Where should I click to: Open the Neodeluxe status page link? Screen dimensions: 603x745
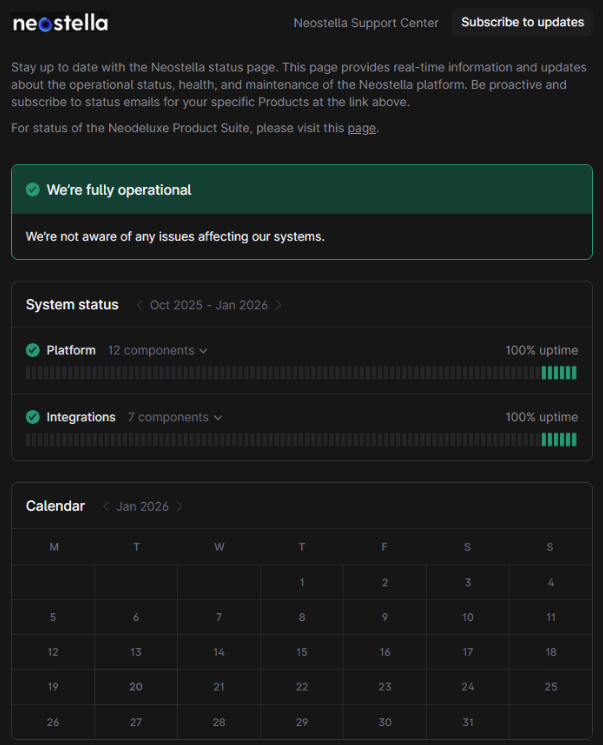coord(362,128)
